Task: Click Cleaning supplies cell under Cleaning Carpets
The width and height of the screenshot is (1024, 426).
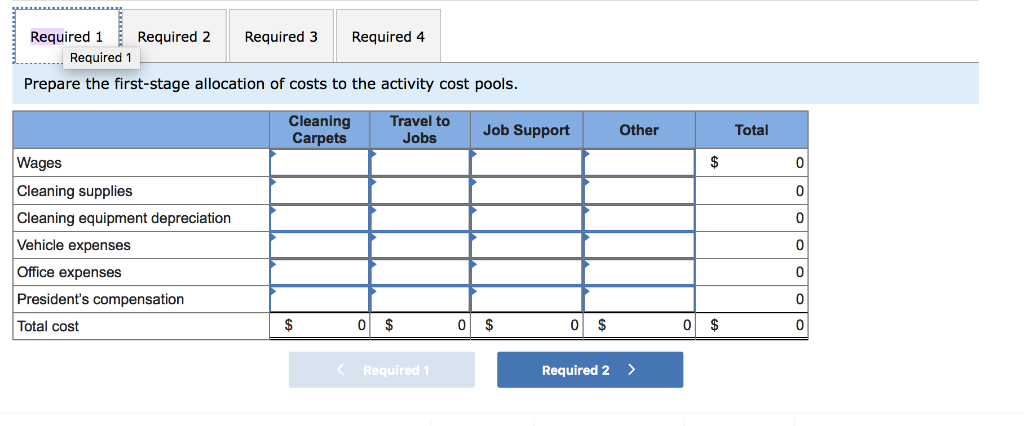Action: click(319, 190)
